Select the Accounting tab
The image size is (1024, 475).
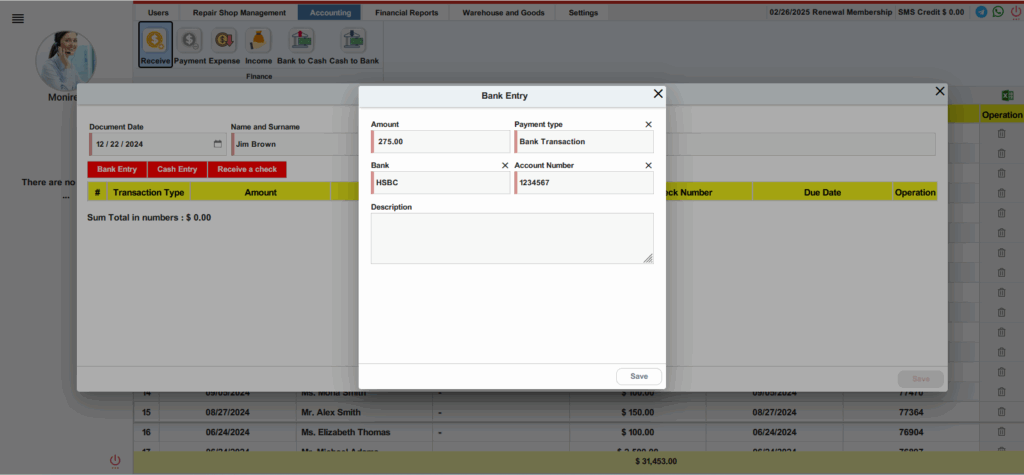[x=330, y=12]
